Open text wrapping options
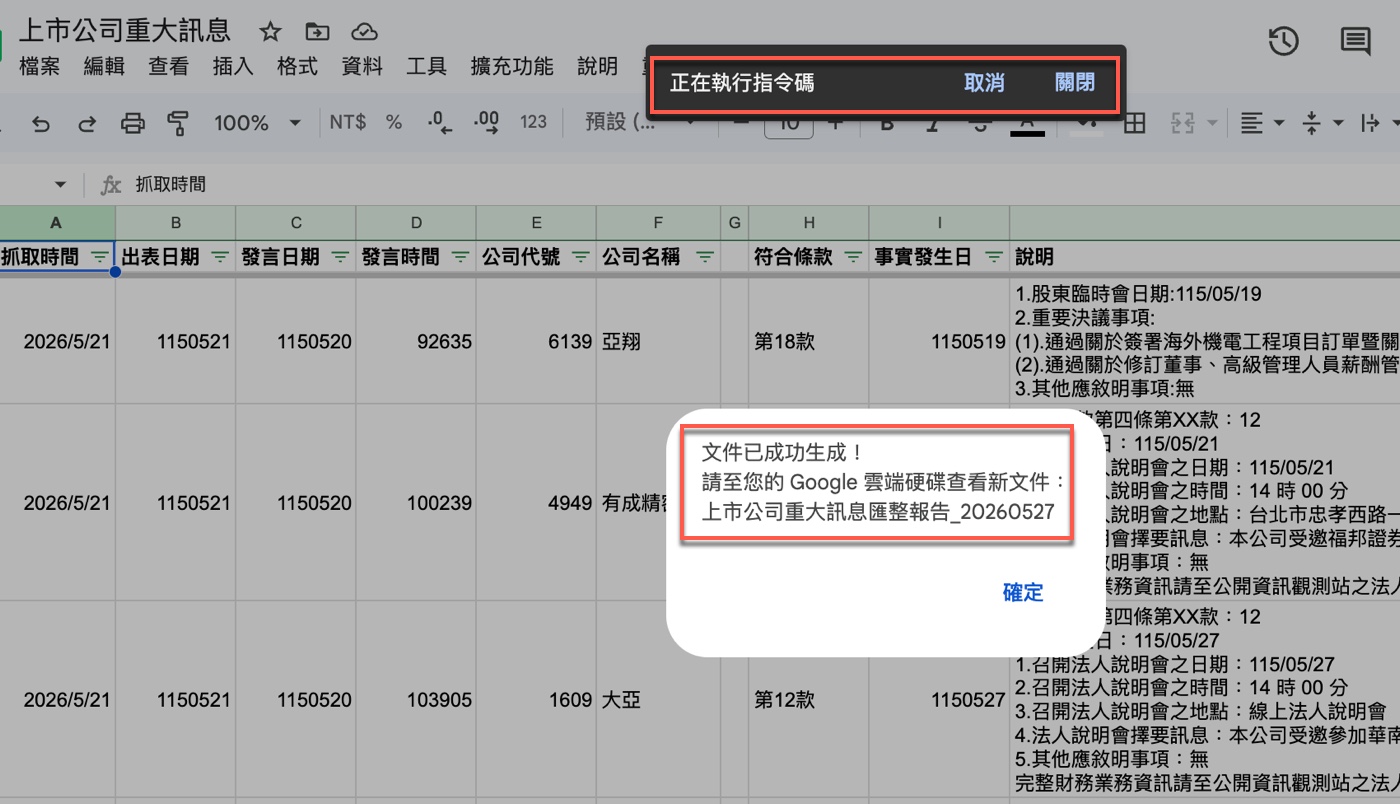 pos(1380,123)
